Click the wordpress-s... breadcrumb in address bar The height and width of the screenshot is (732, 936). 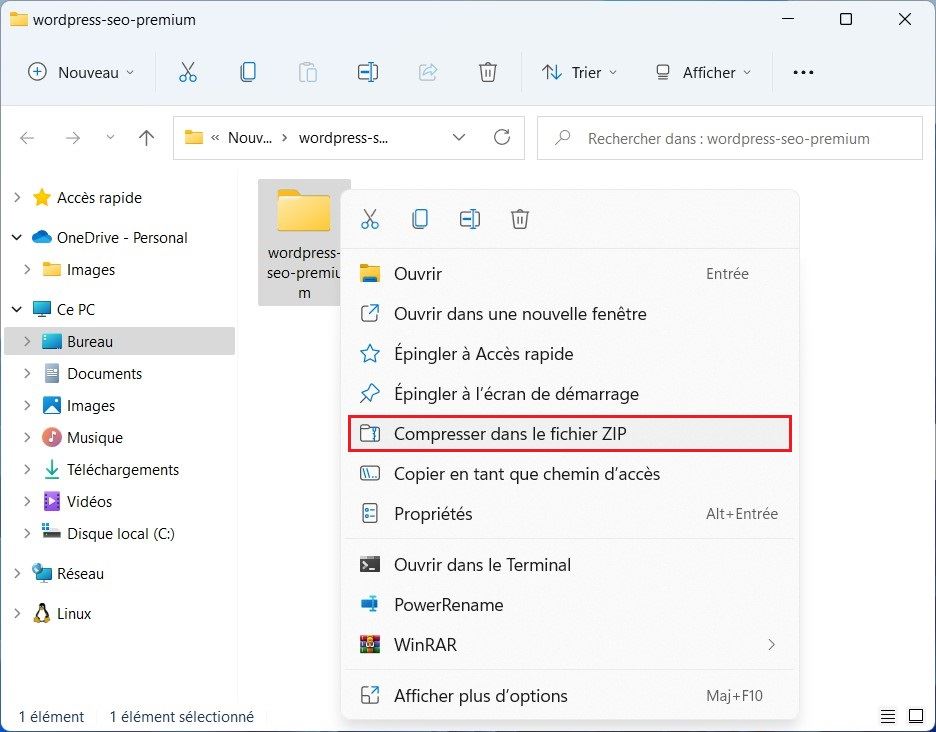pos(343,138)
